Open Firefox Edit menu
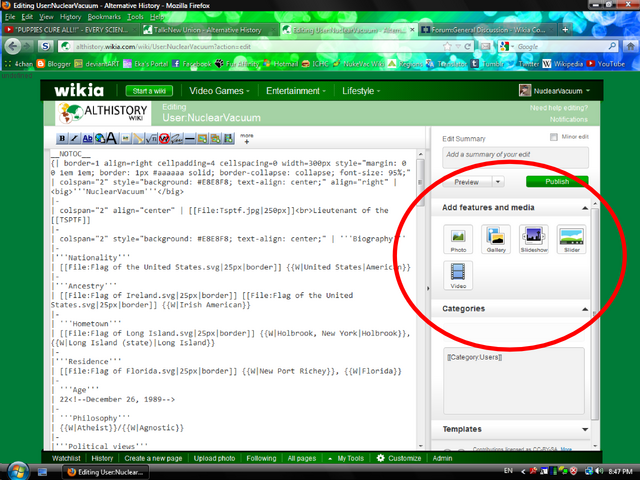The image size is (640, 480). (x=27, y=17)
